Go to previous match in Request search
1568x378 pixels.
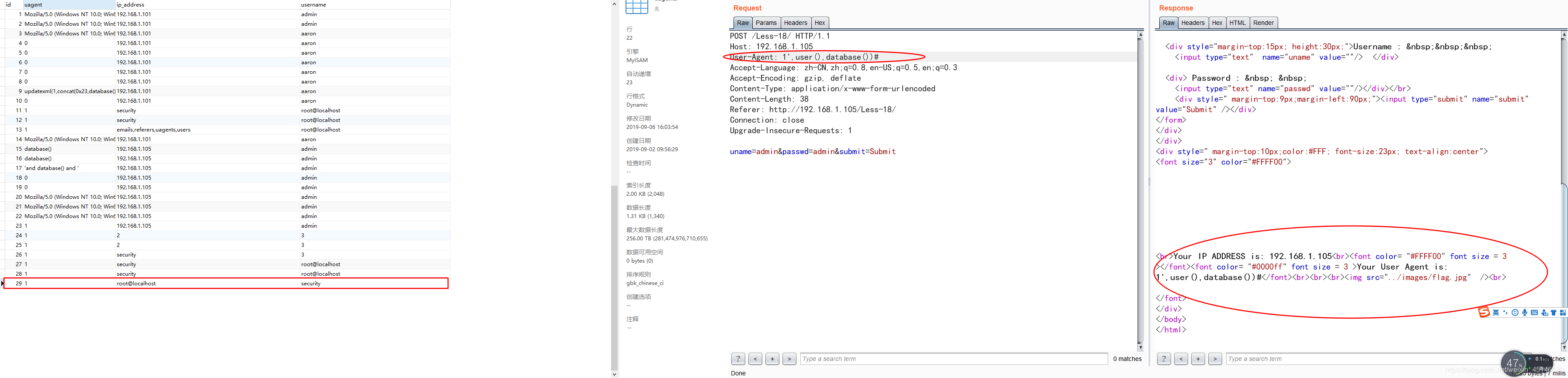(755, 359)
